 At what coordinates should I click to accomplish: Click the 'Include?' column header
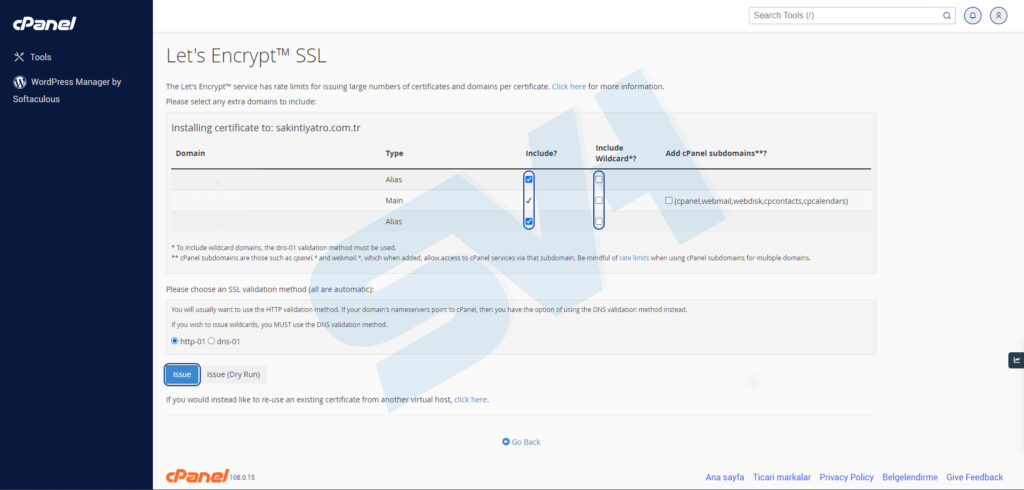pyautogui.click(x=541, y=154)
